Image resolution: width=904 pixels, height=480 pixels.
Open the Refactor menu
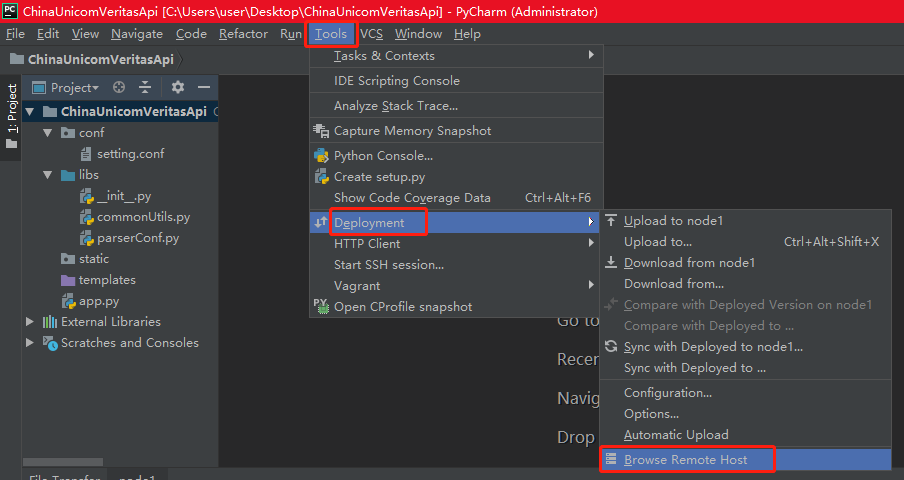[x=243, y=34]
